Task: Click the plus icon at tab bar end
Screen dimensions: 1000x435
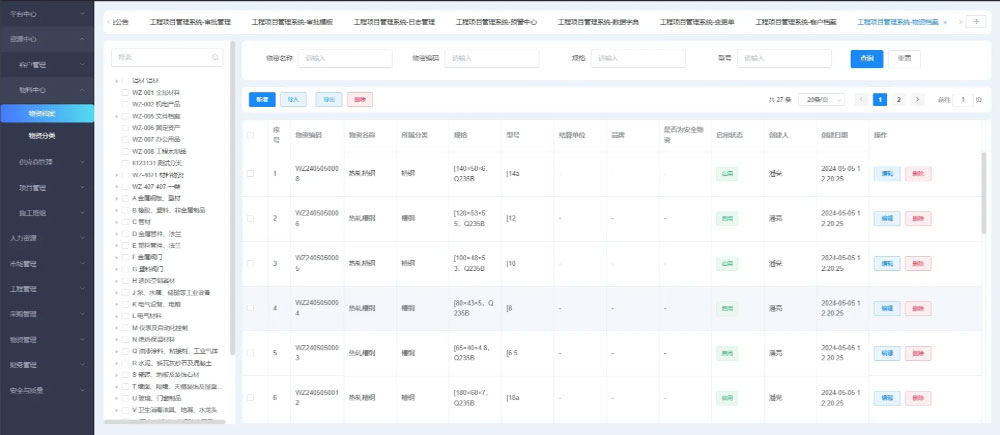Action: [976, 21]
